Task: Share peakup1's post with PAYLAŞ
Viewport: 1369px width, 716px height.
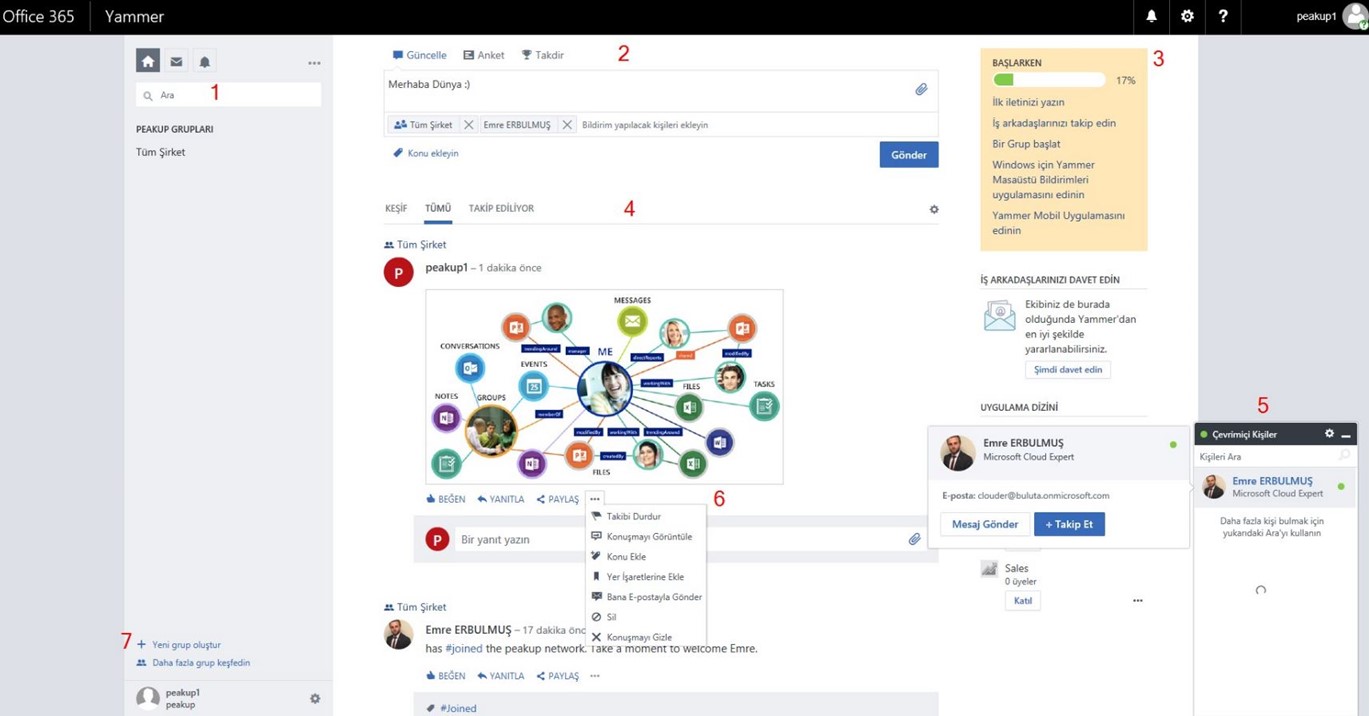Action: (558, 499)
